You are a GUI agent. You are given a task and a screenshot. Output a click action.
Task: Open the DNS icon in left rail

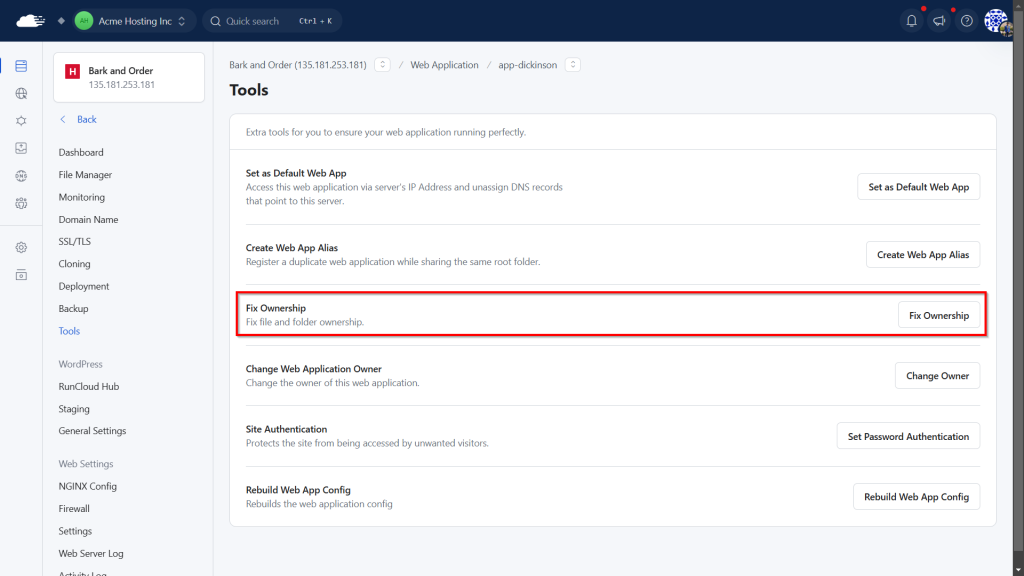(21, 176)
